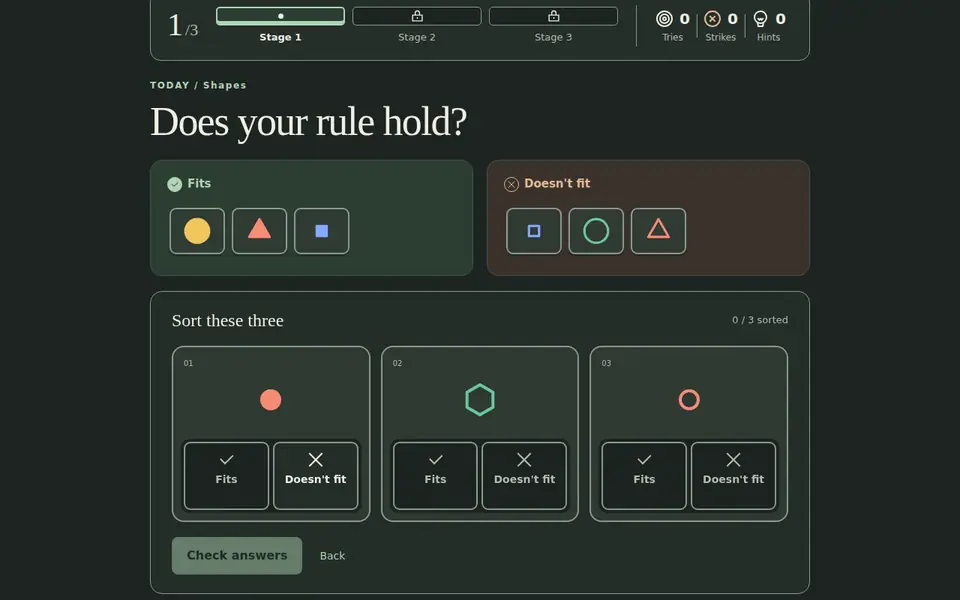Screen dimensions: 960x600
Task: Click the coral outlined ring on card 03
Action: tap(689, 400)
